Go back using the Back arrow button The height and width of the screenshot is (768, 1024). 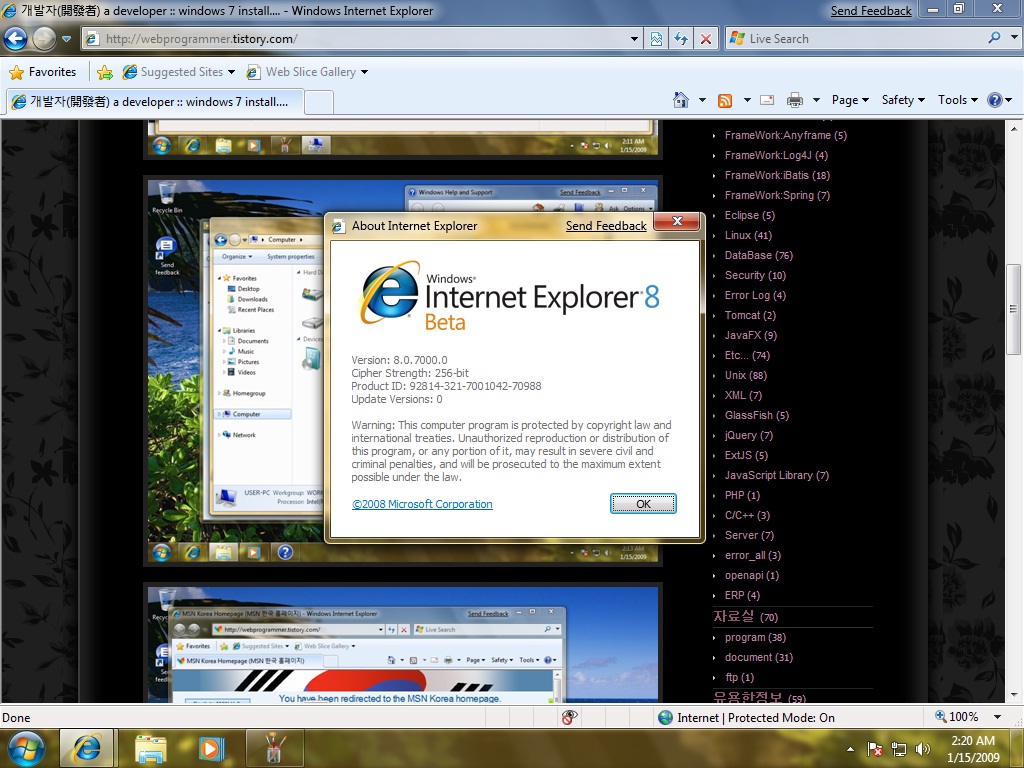(x=16, y=39)
